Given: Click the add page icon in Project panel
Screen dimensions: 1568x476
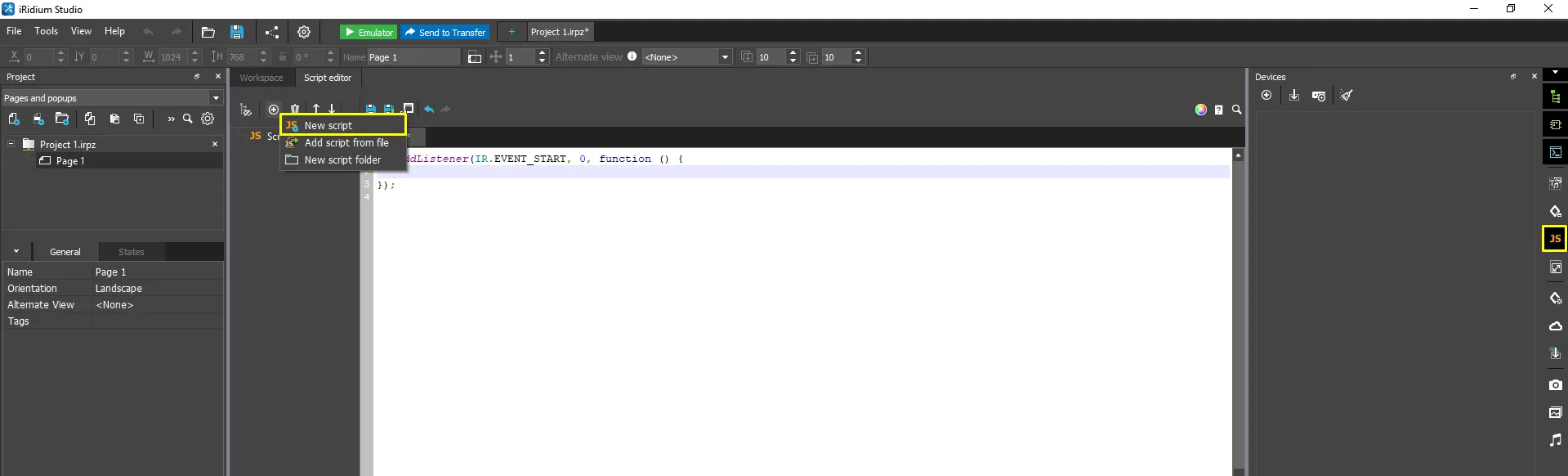Looking at the screenshot, I should point(14,119).
